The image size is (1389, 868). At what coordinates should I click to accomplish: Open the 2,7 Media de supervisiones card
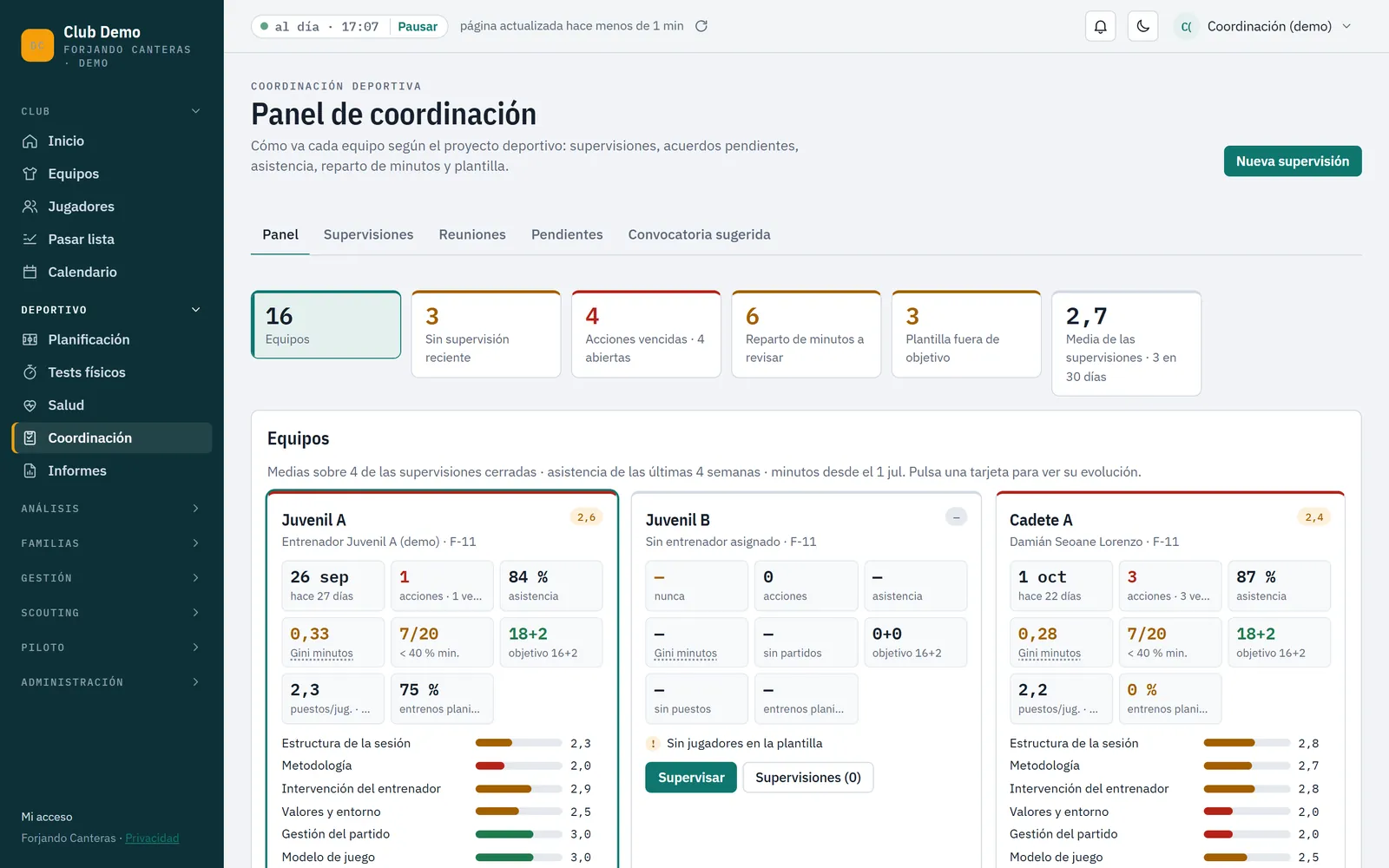point(1127,344)
